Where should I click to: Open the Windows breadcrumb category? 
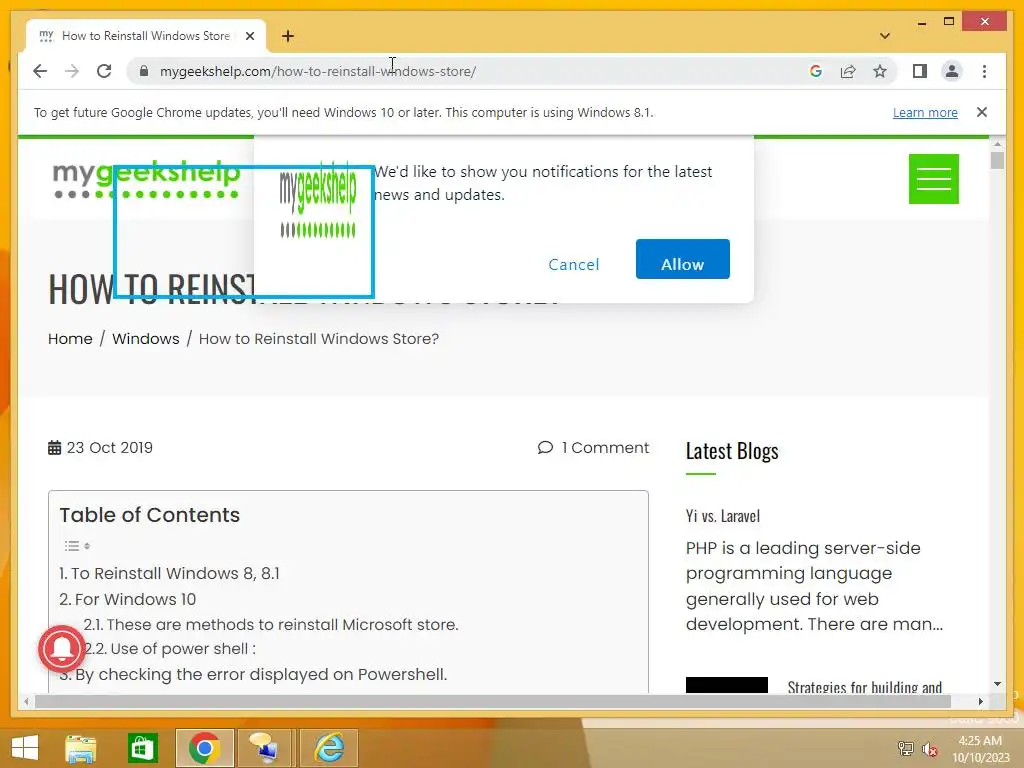pyautogui.click(x=146, y=339)
